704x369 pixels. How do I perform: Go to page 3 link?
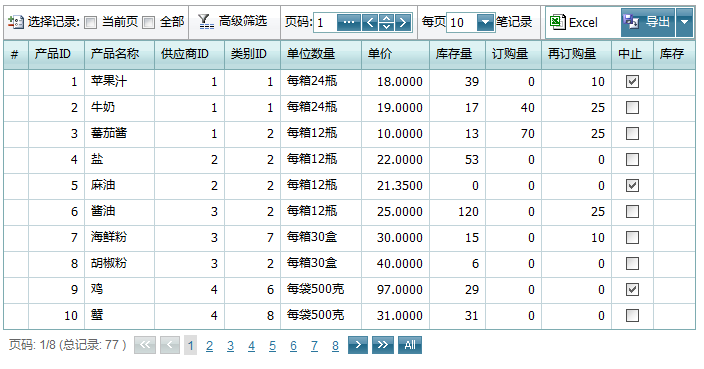point(230,346)
